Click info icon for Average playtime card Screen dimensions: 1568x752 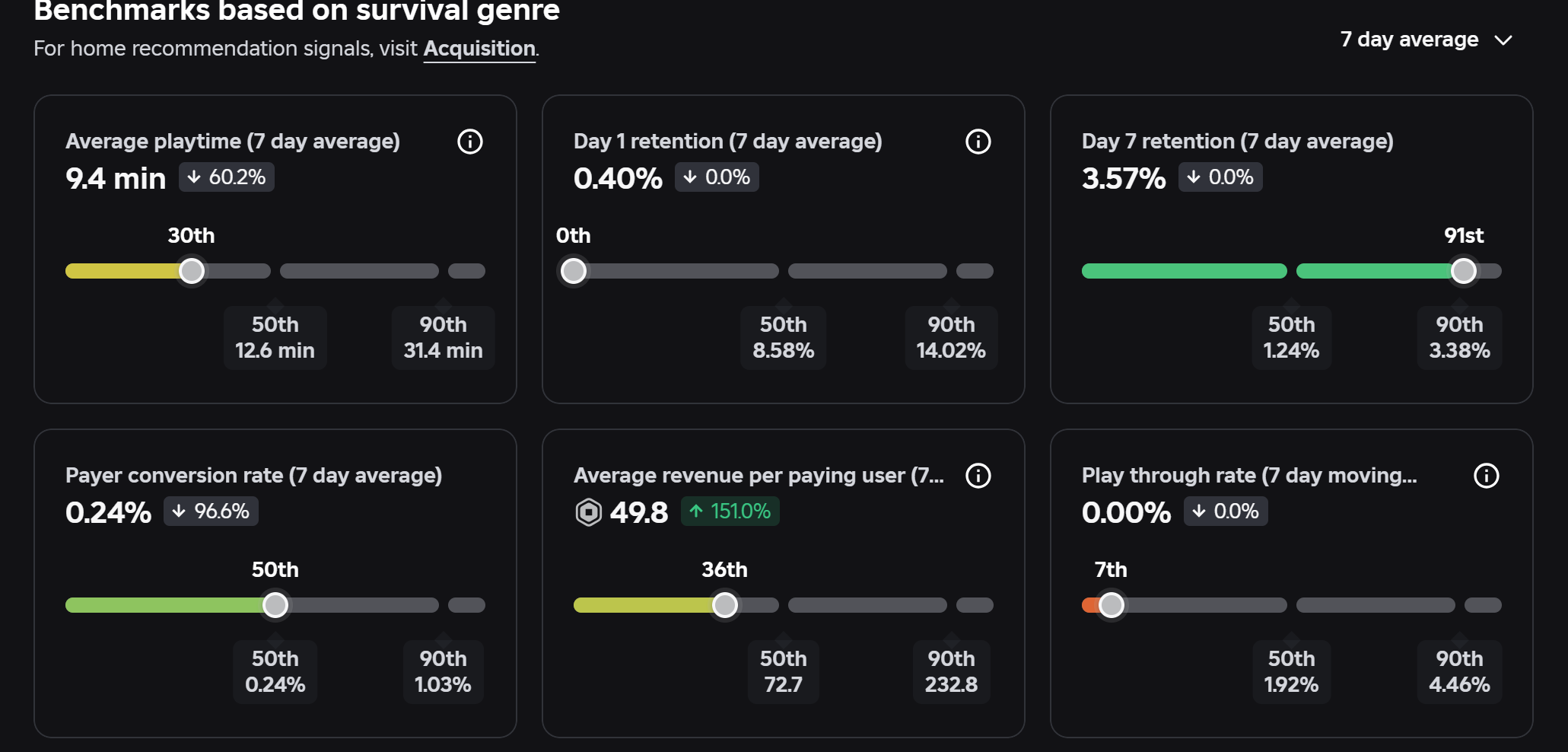pyautogui.click(x=470, y=142)
